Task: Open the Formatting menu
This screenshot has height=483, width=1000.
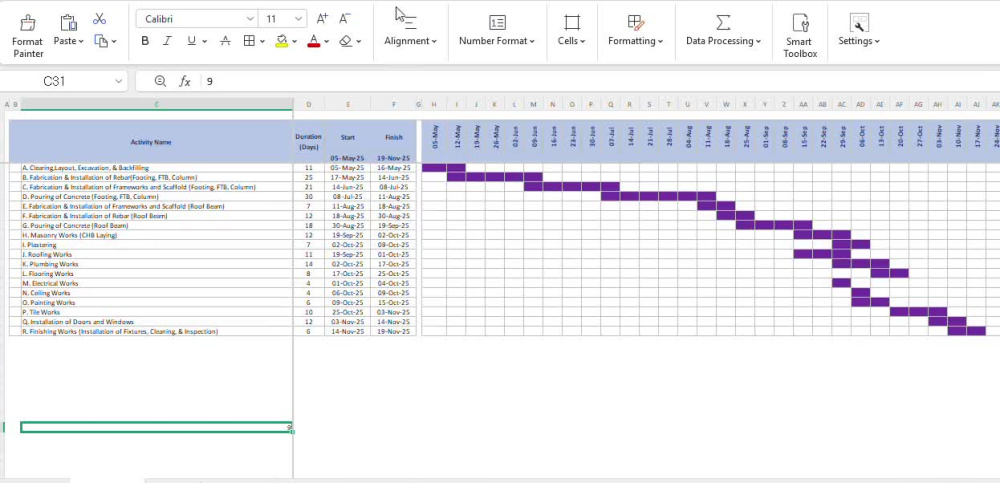Action: tap(635, 41)
